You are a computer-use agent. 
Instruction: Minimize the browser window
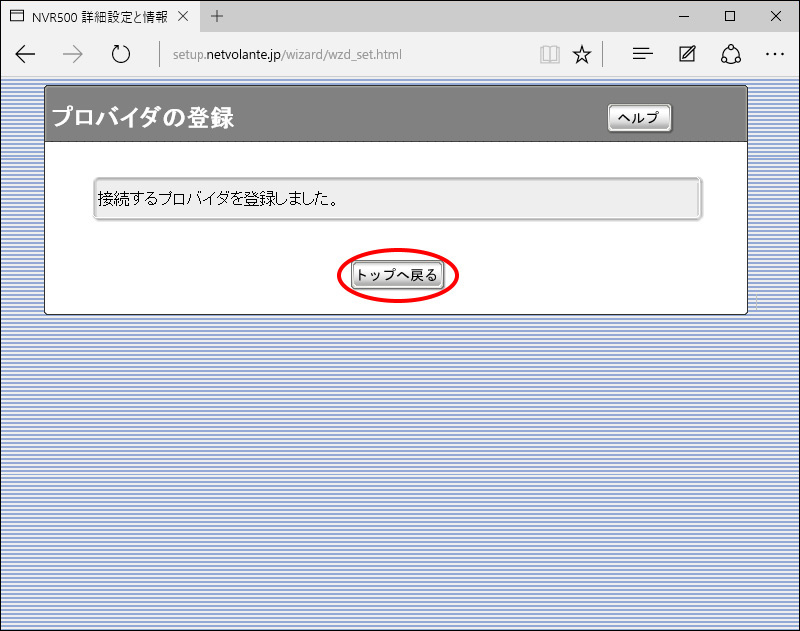(x=684, y=16)
